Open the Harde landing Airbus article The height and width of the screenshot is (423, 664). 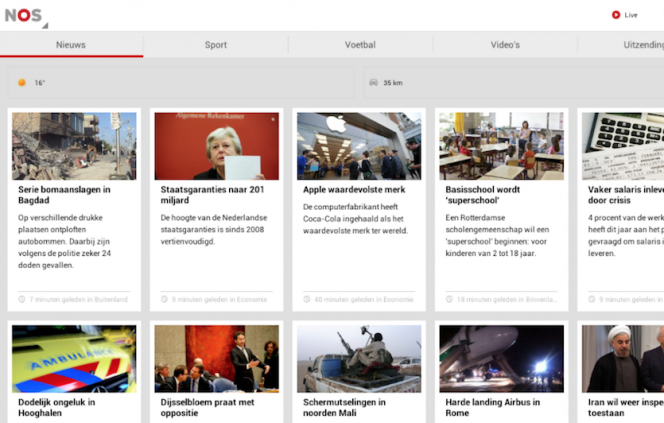coord(492,408)
